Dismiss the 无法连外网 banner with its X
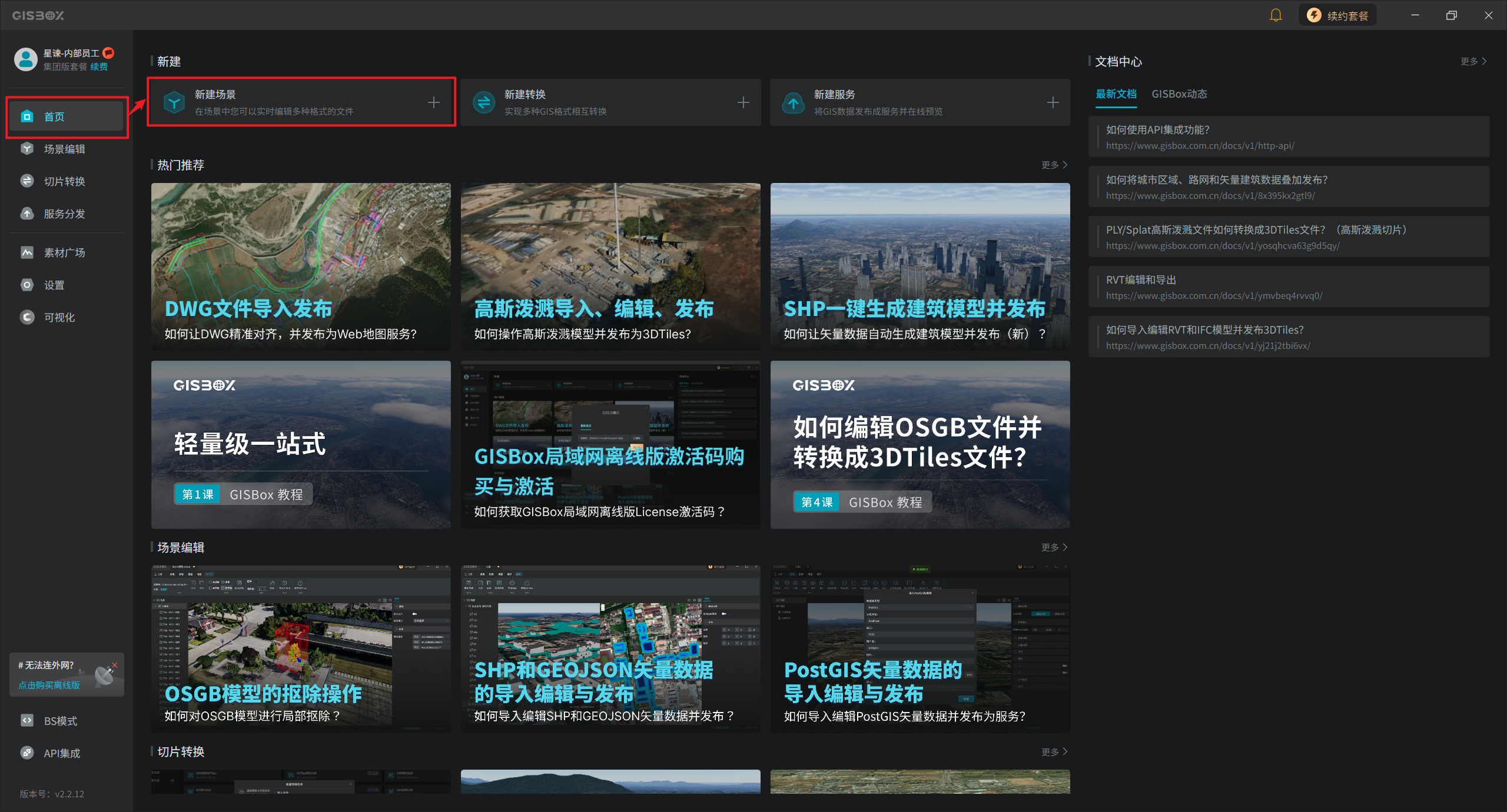This screenshot has height=812, width=1507. (x=115, y=665)
